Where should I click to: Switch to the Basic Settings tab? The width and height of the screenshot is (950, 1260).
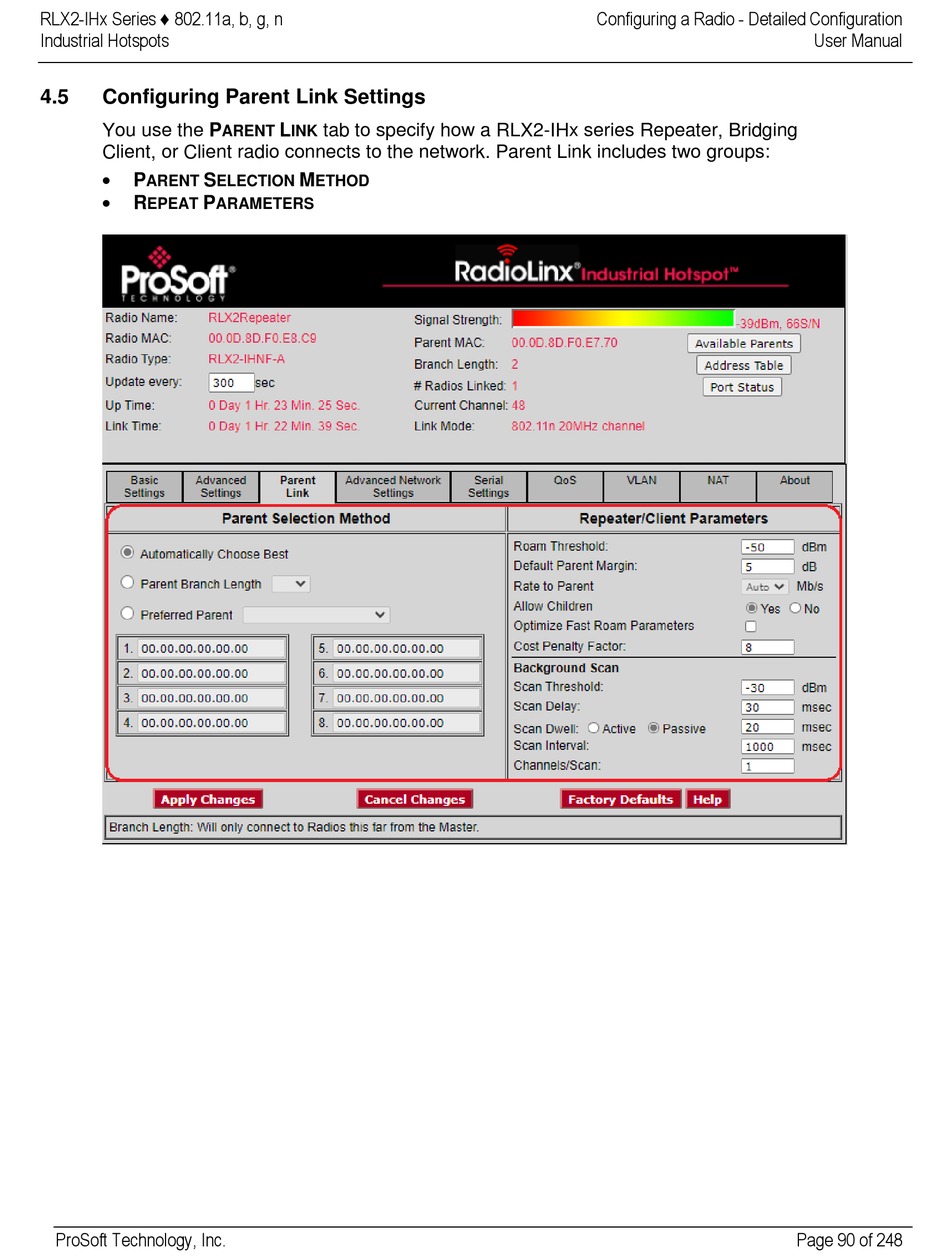[x=144, y=487]
